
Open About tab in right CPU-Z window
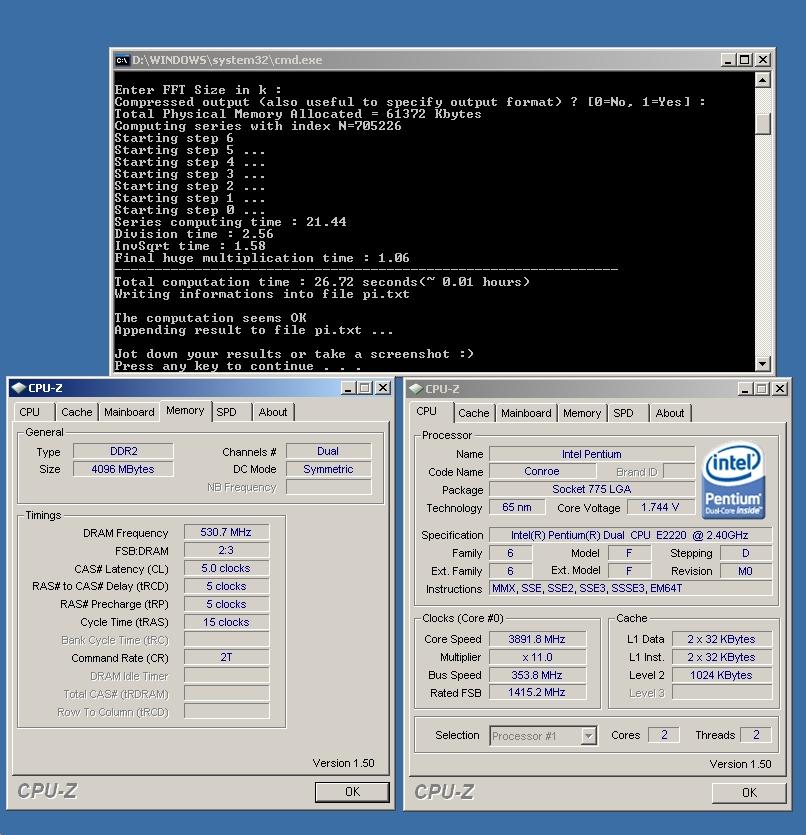pos(670,413)
